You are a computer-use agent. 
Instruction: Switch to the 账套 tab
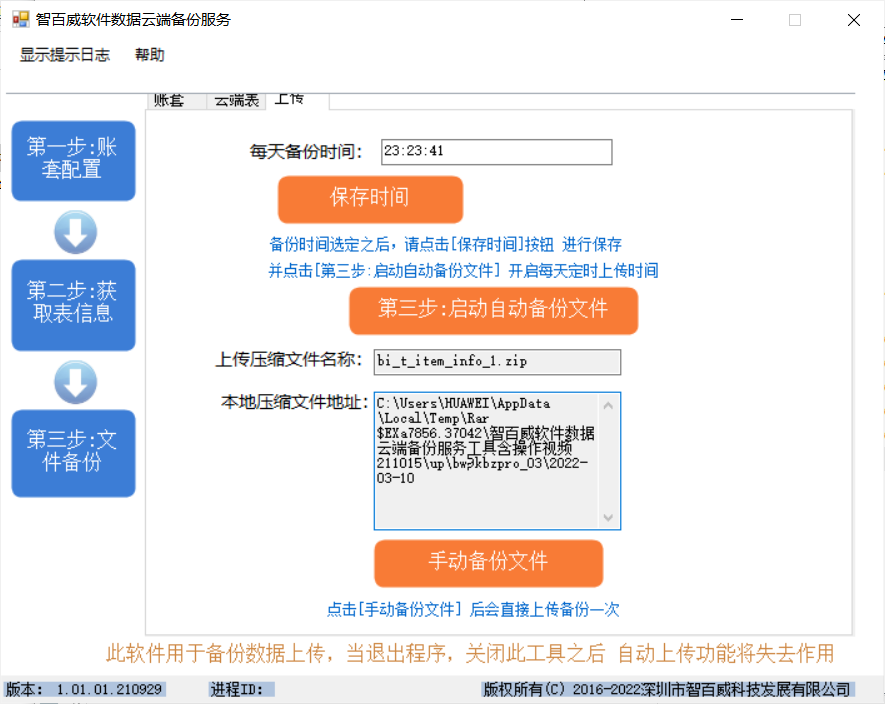[x=170, y=100]
